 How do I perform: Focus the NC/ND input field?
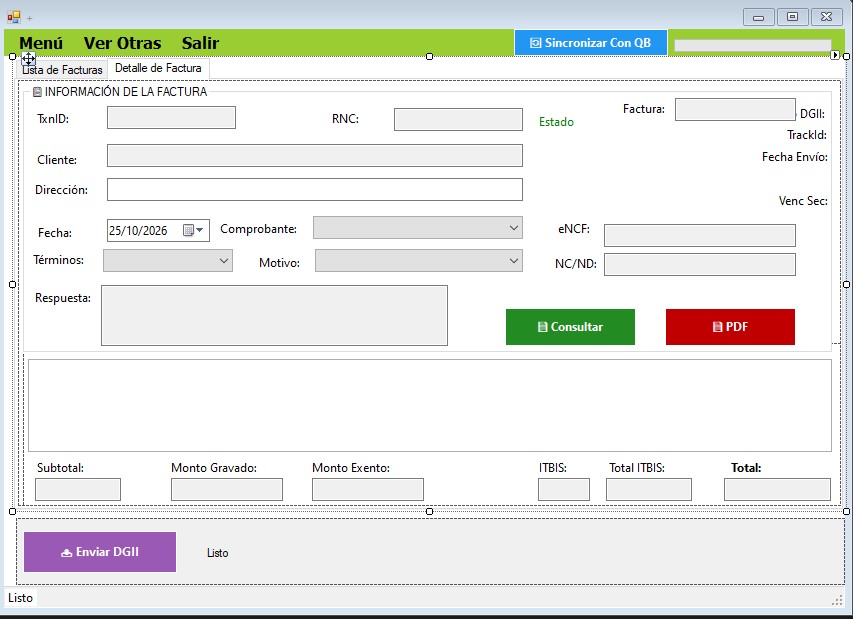(x=700, y=264)
